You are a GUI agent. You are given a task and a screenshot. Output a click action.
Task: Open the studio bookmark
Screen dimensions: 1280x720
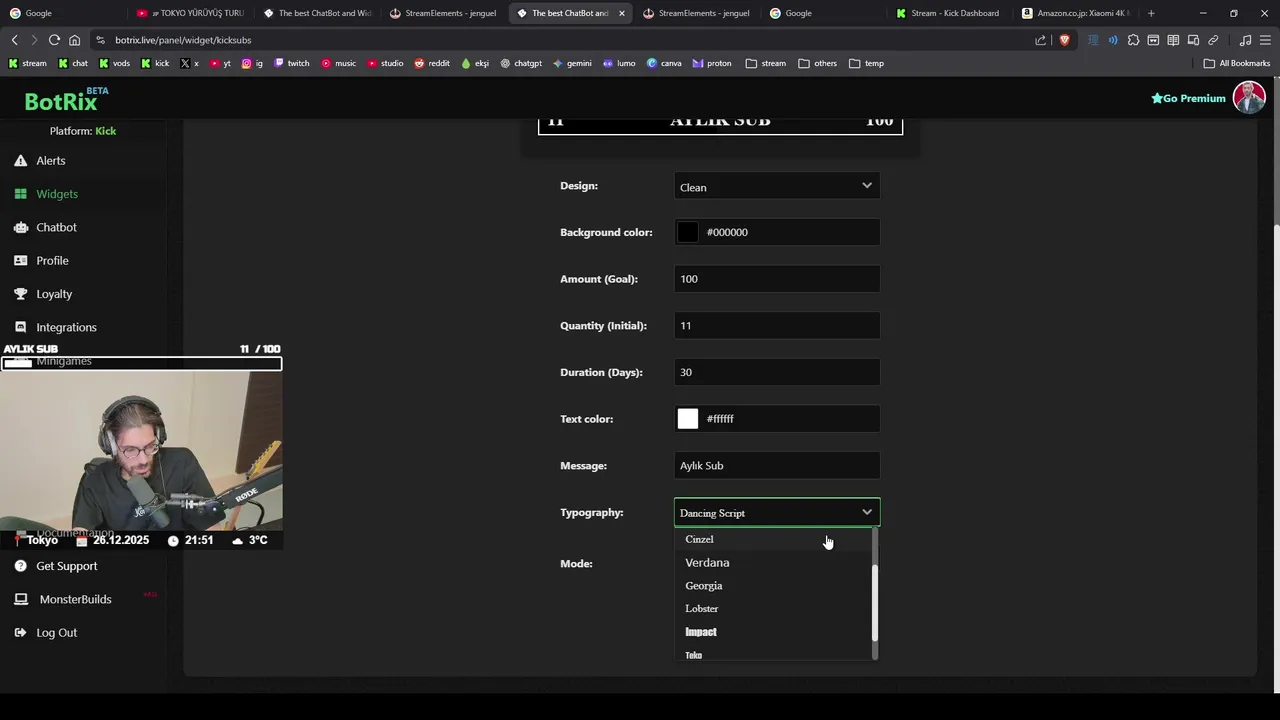click(x=385, y=63)
